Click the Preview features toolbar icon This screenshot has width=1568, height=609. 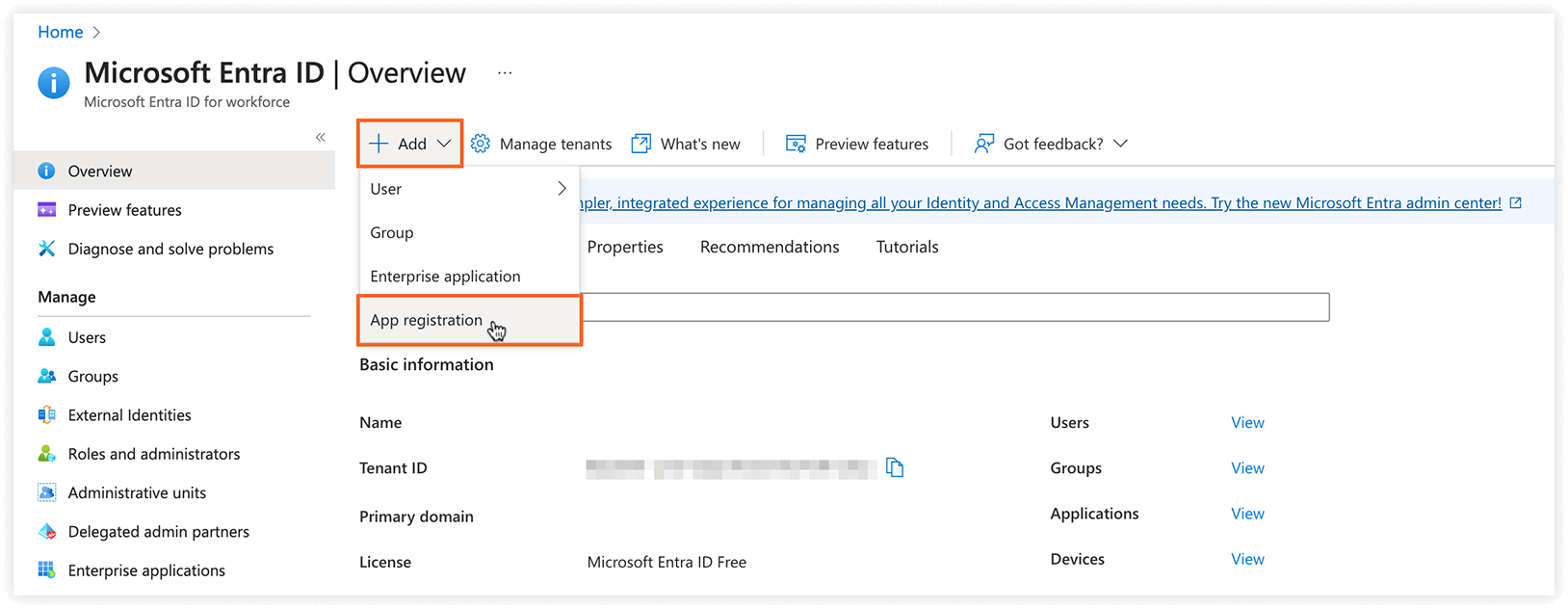coord(796,144)
